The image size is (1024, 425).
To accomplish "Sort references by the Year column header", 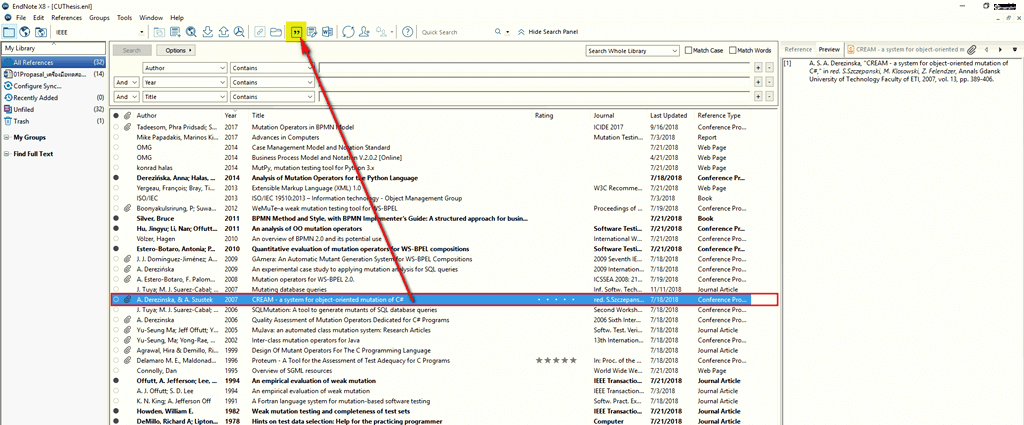I will (x=231, y=116).
